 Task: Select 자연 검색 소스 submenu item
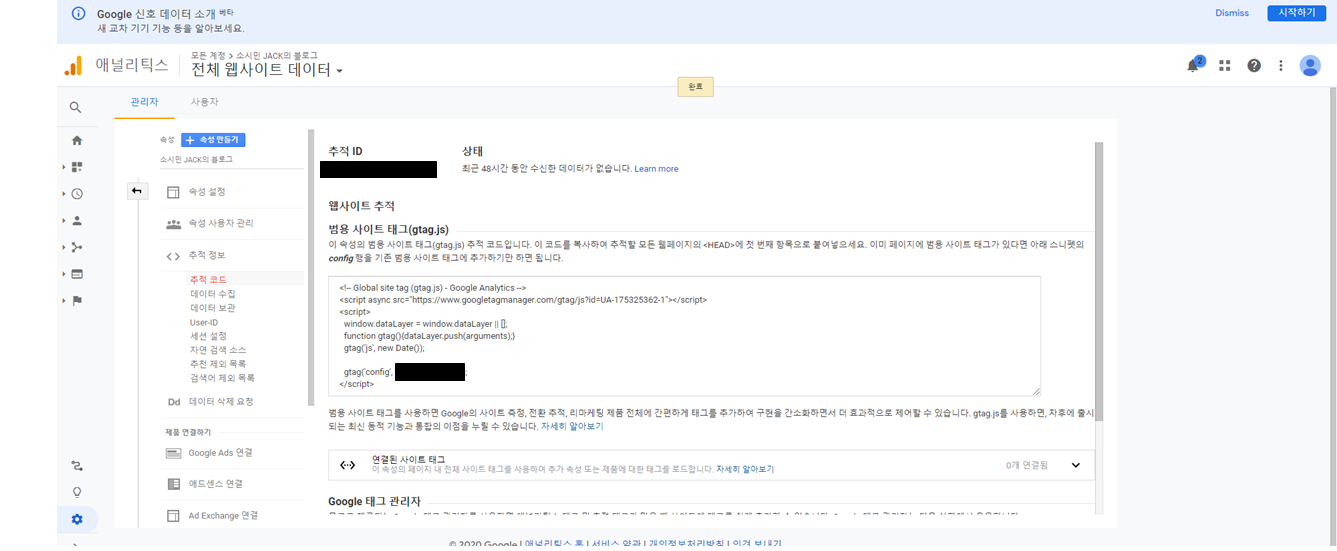click(218, 350)
